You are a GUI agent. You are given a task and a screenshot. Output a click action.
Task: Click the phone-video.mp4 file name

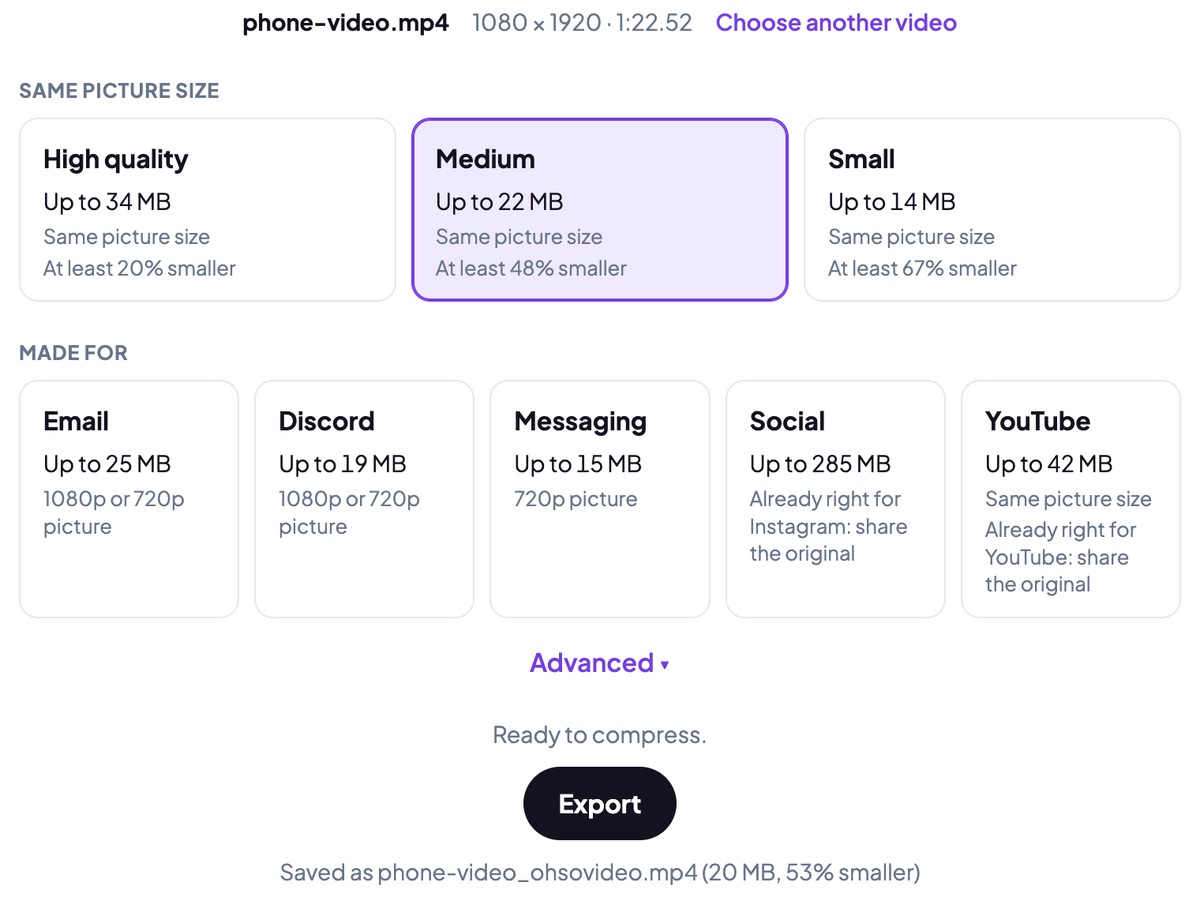click(x=346, y=23)
